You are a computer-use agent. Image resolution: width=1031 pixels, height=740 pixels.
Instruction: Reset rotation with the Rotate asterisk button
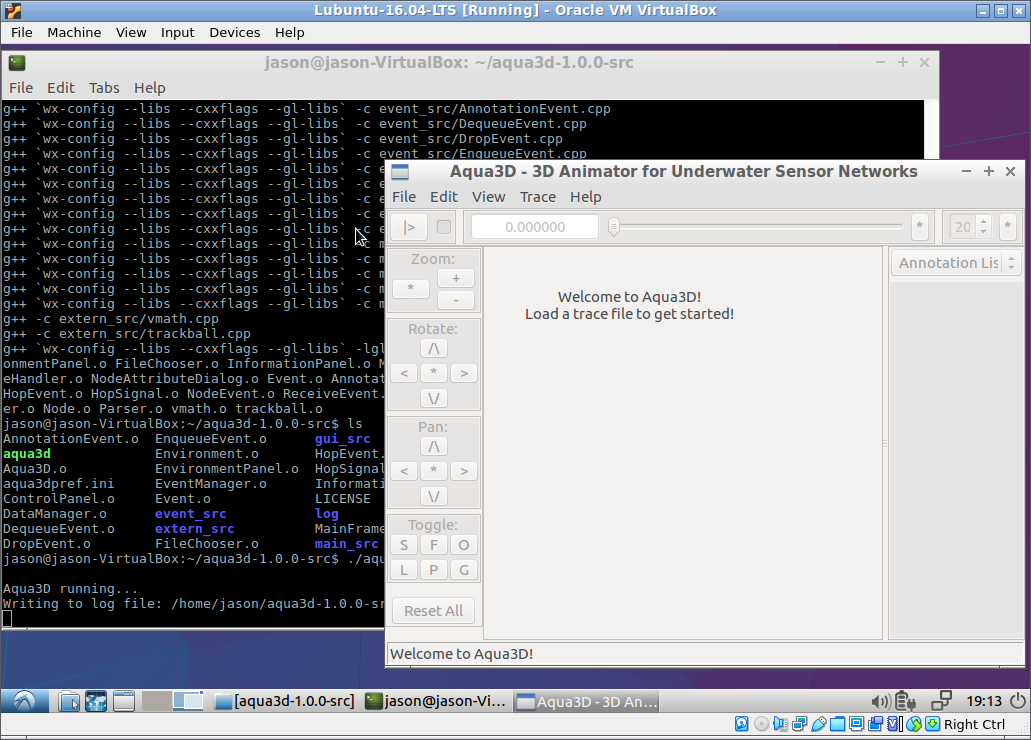(434, 373)
